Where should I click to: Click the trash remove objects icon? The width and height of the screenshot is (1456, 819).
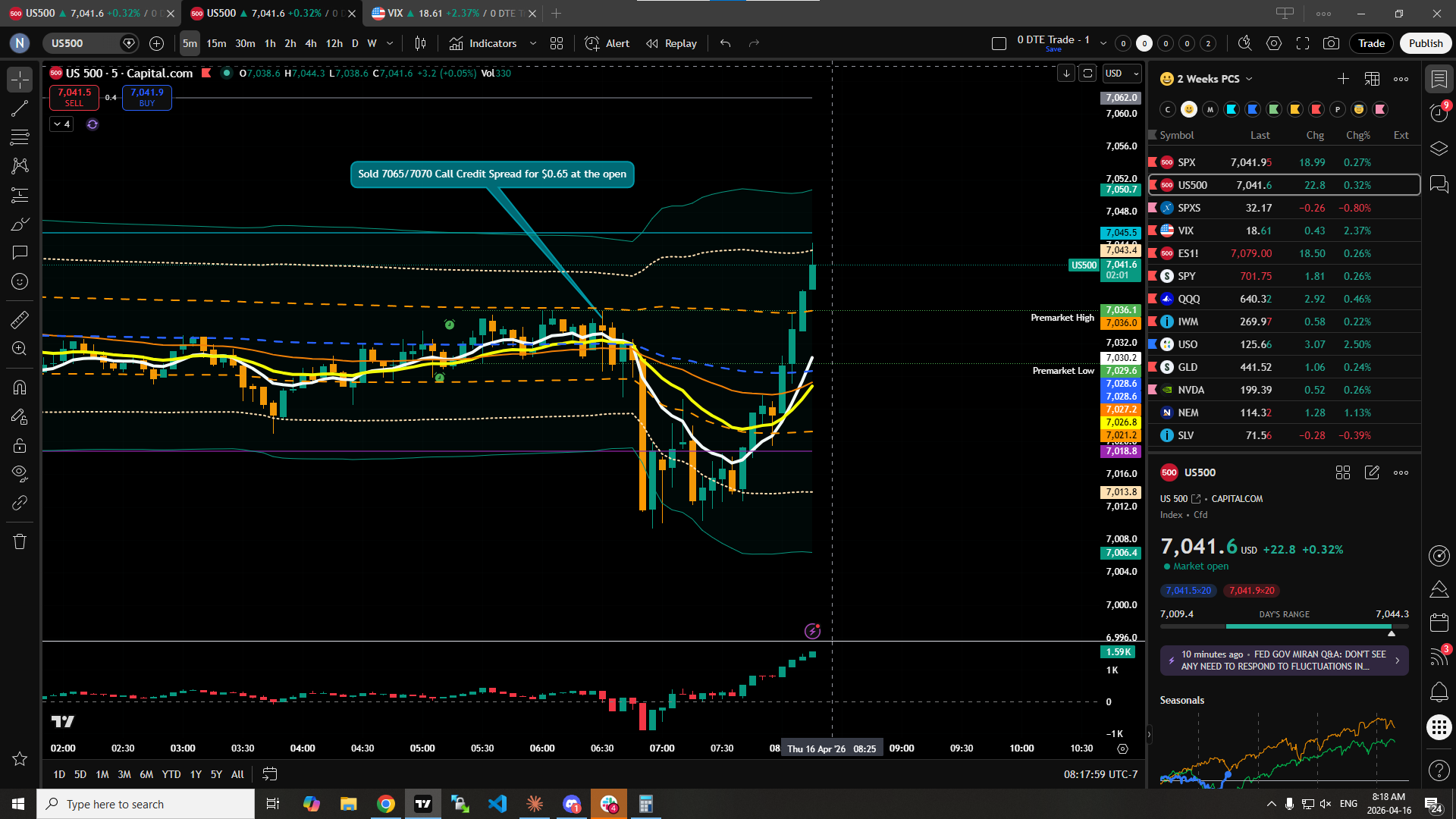[20, 541]
